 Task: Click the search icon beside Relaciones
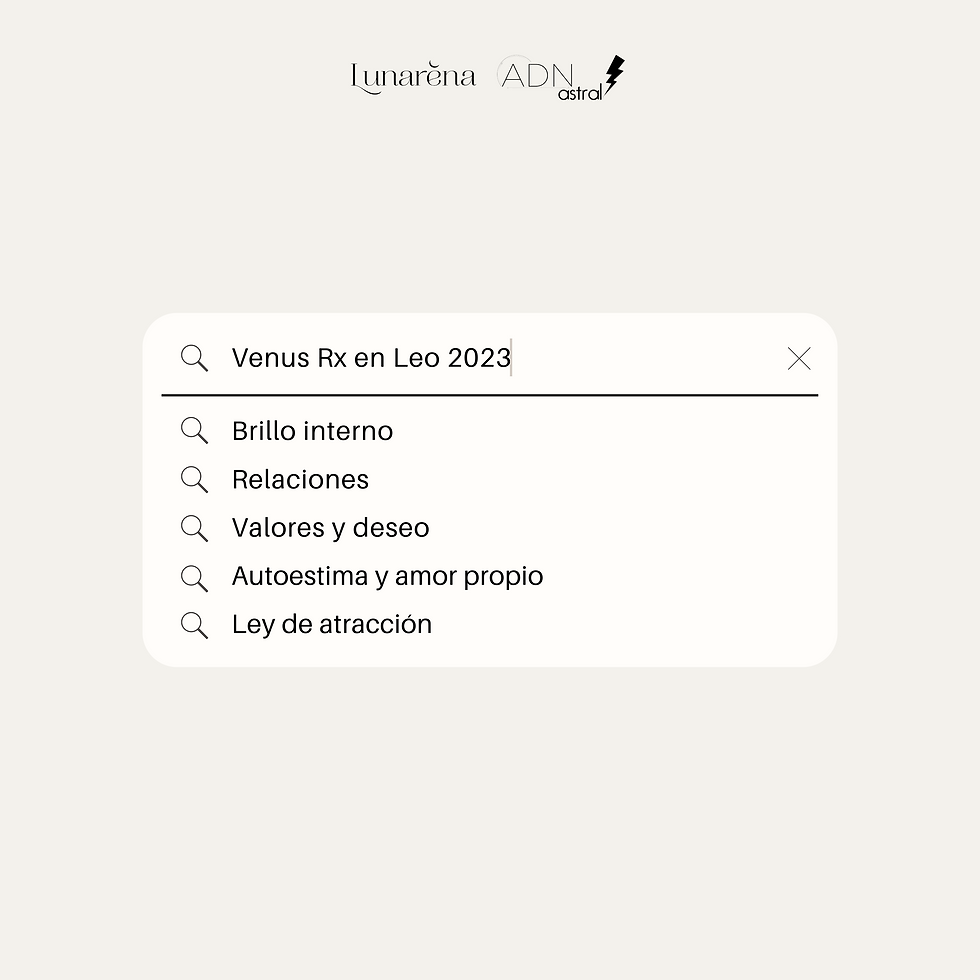[x=194, y=480]
